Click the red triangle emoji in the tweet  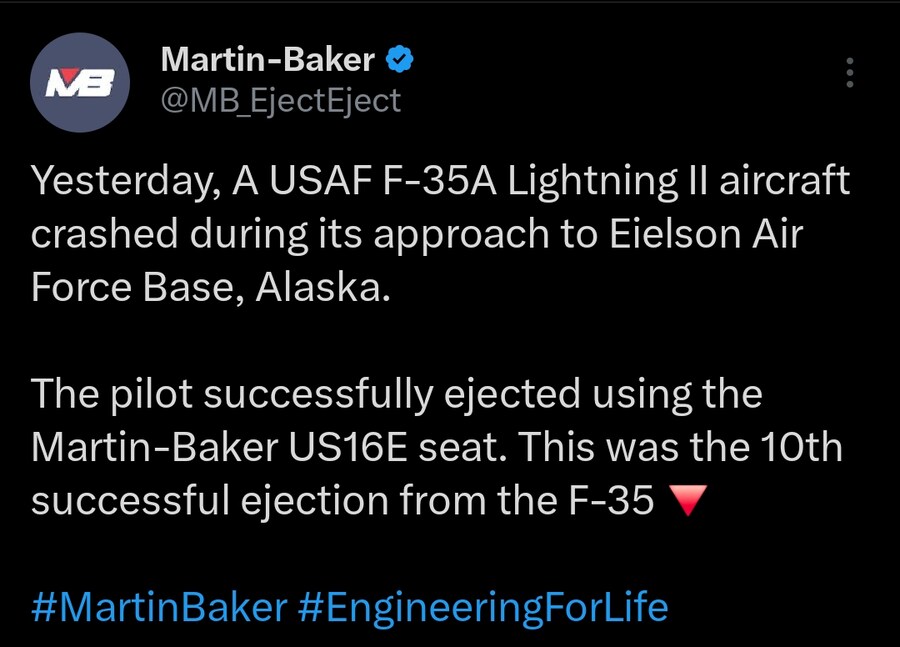(690, 501)
